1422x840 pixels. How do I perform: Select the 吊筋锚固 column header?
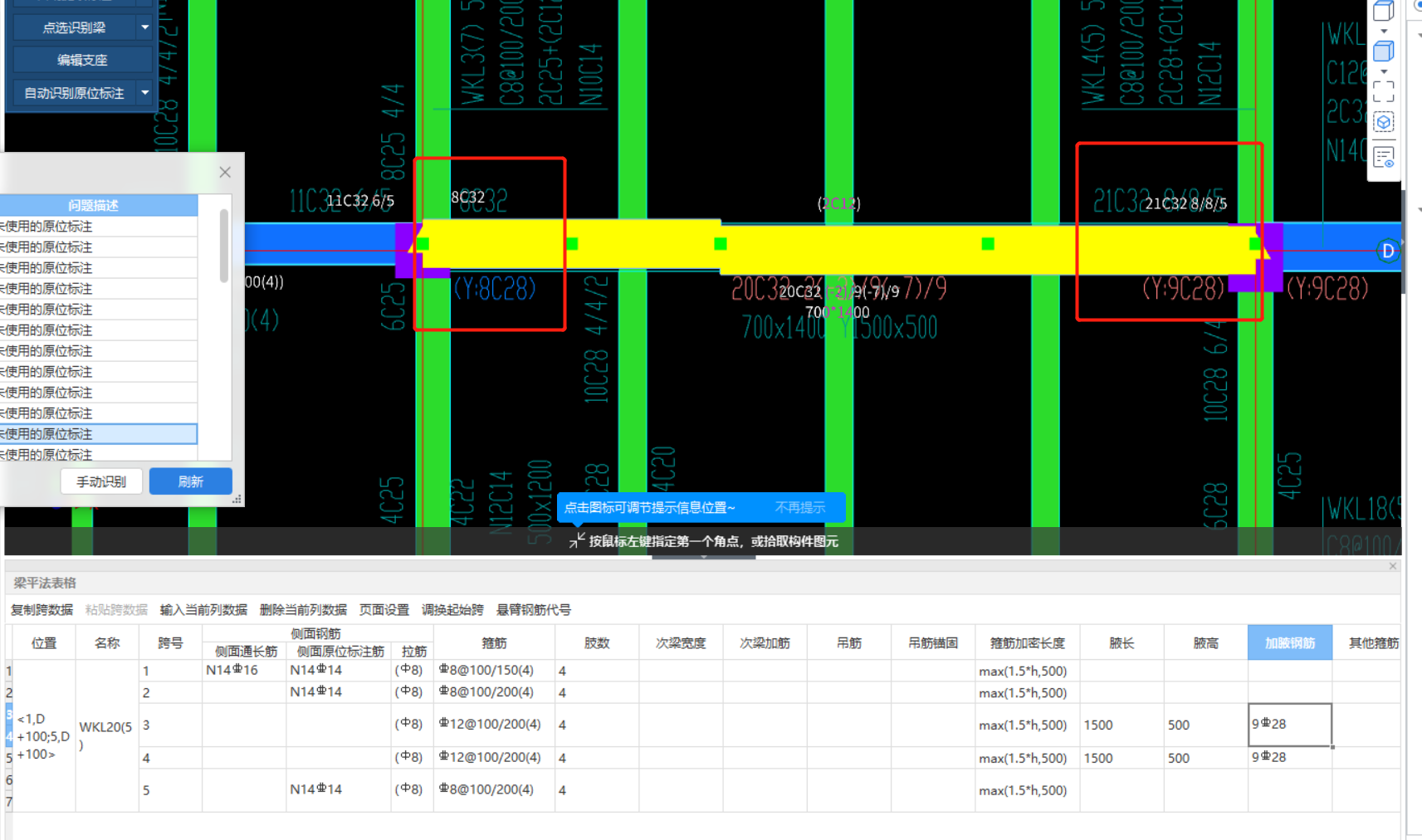click(x=933, y=643)
